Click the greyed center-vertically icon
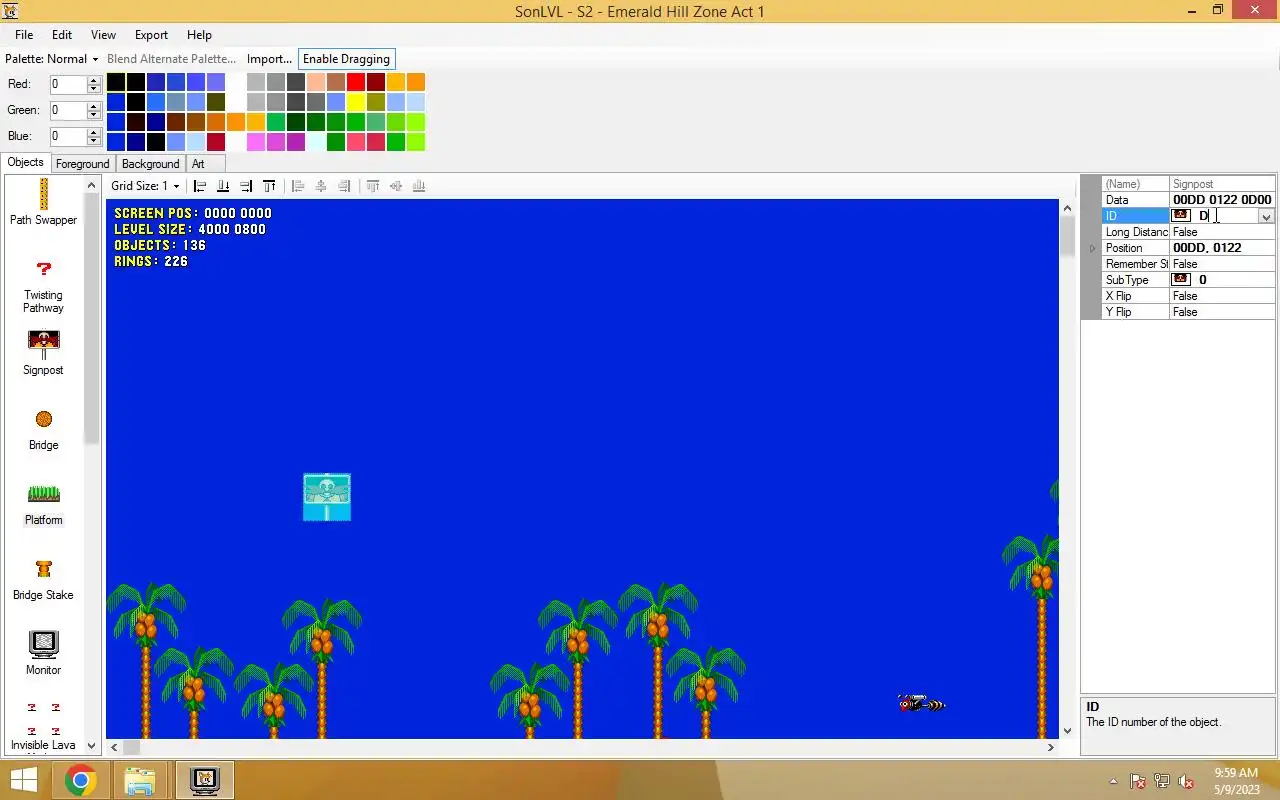Screen dimensions: 1280x800 coord(396,186)
